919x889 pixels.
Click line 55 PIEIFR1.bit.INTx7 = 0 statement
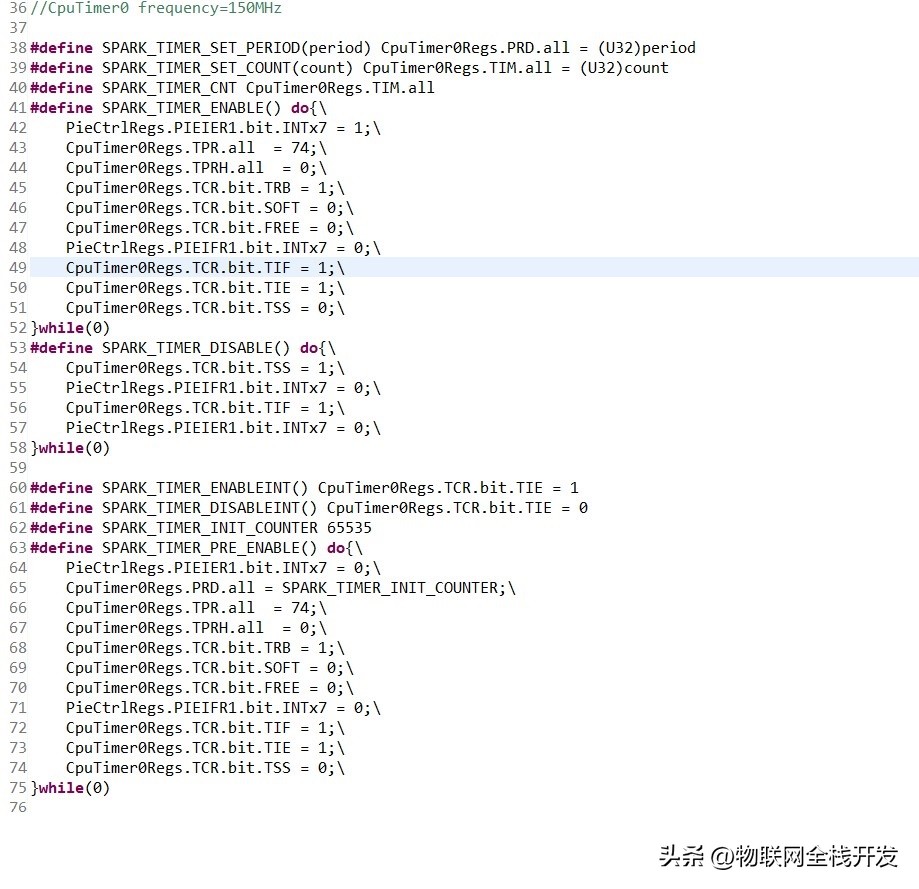223,388
